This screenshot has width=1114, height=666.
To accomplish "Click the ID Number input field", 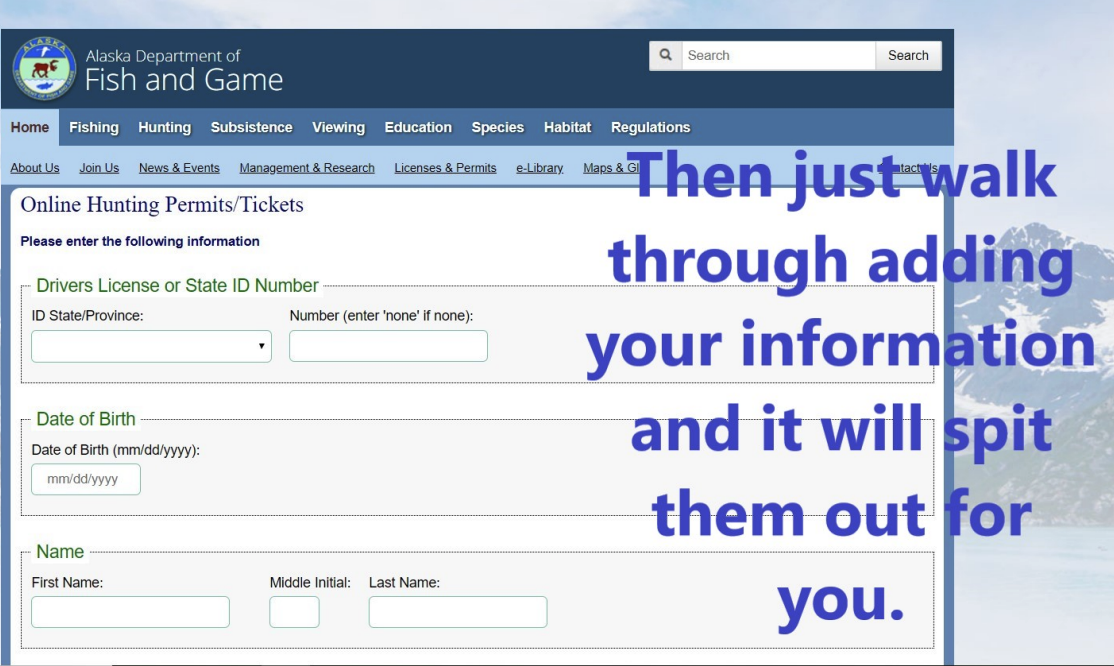I will [388, 346].
